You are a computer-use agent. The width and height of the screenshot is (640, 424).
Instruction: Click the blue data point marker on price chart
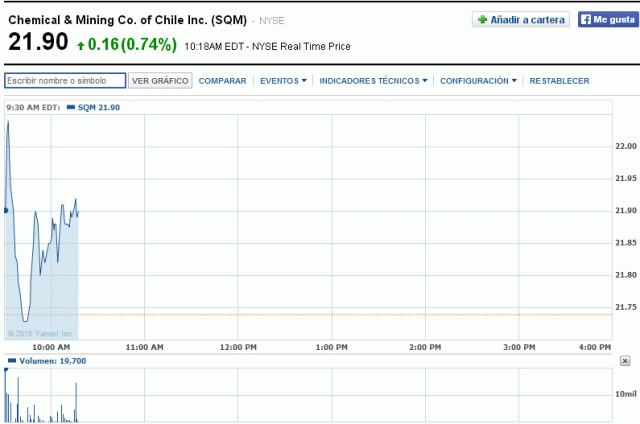[x=6, y=211]
